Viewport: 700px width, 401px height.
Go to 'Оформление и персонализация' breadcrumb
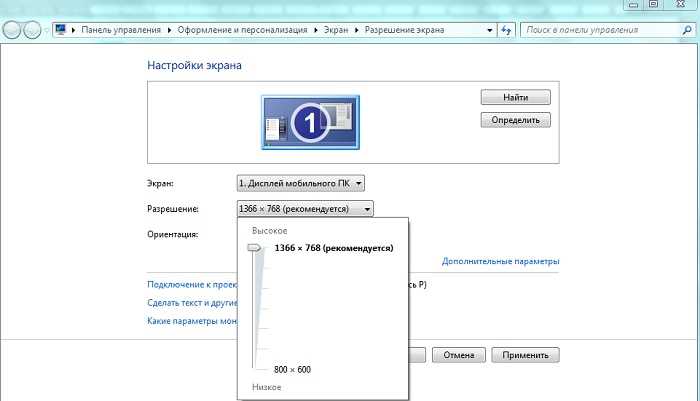(242, 30)
